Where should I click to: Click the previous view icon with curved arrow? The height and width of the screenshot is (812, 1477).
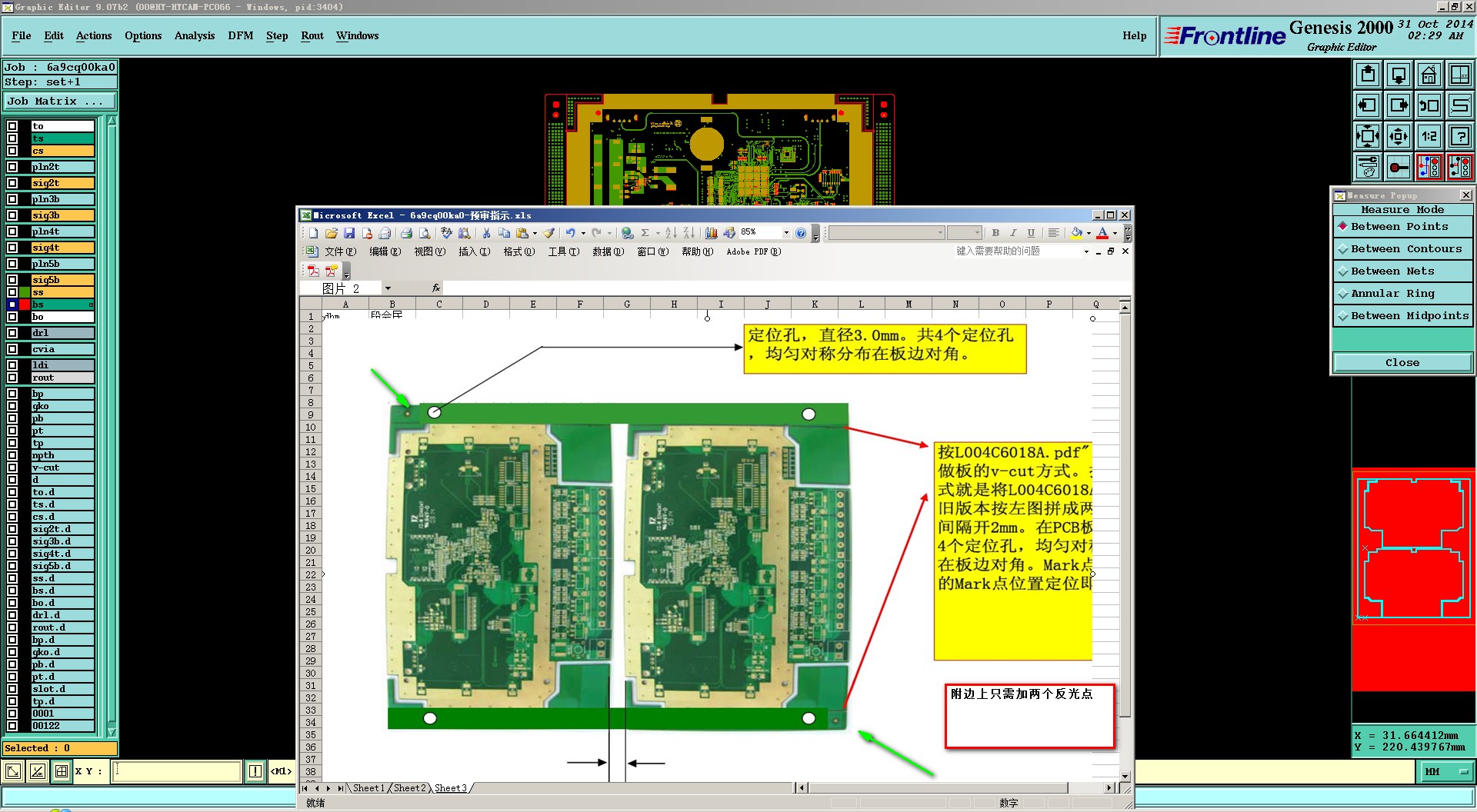(x=1429, y=105)
